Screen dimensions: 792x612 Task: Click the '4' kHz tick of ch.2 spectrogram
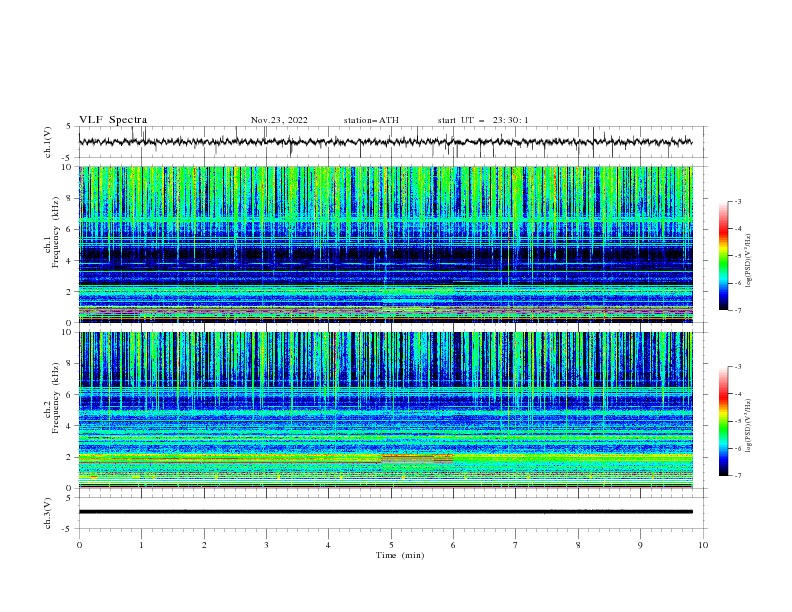71,426
